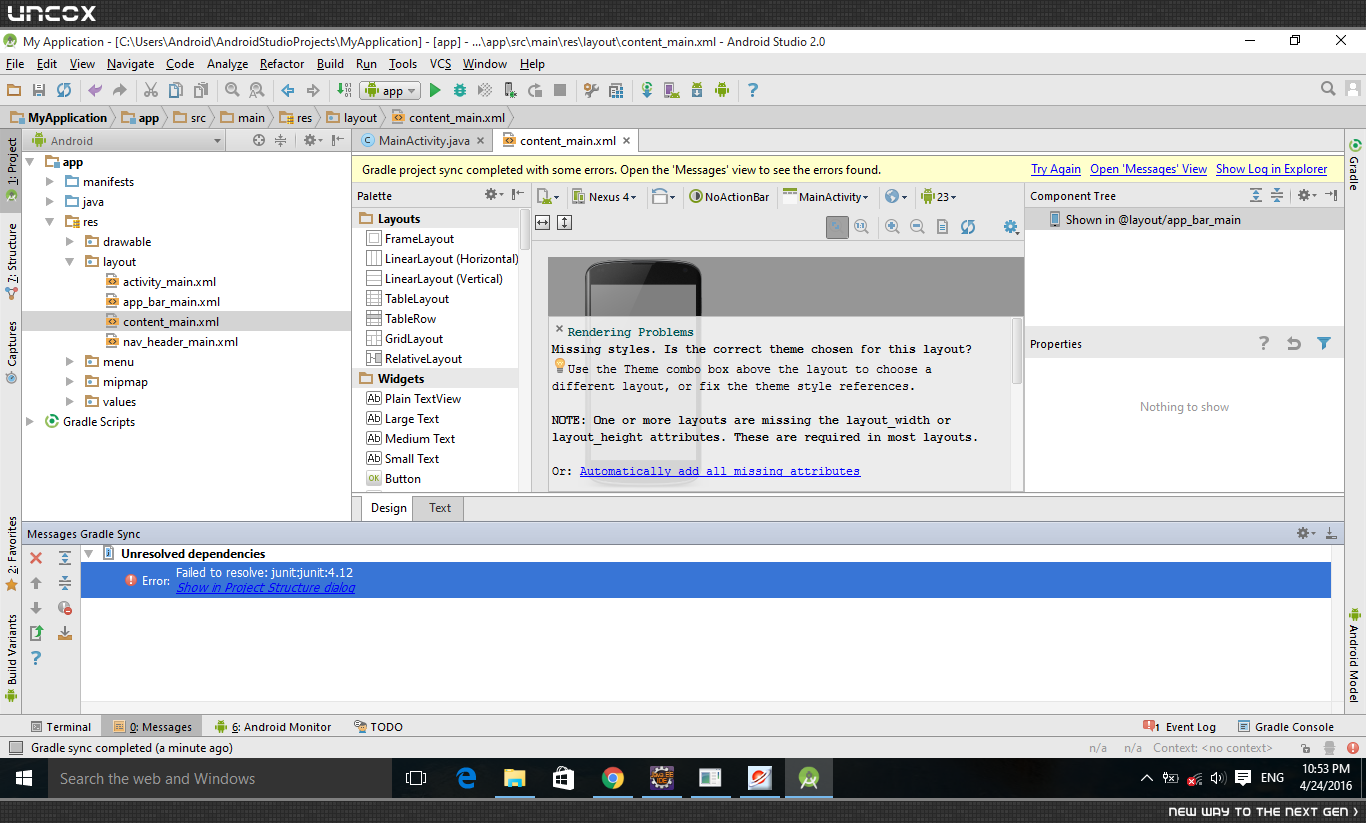
Task: Open the Android project view dropdown
Action: click(126, 141)
